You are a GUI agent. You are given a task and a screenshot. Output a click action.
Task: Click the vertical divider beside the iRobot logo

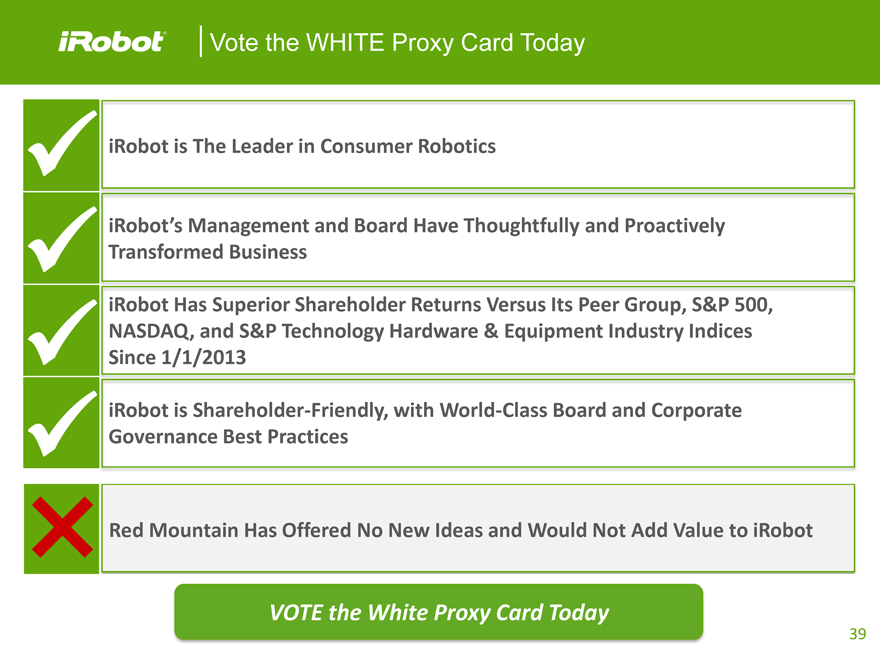(203, 43)
